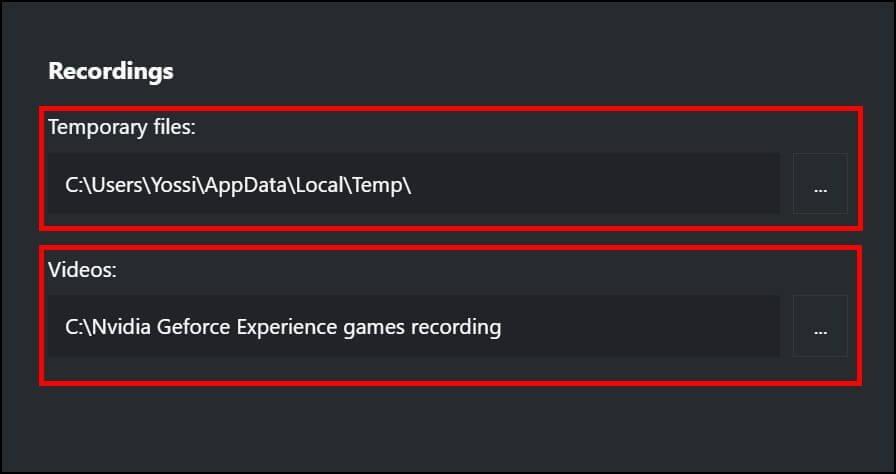This screenshot has height=474, width=896.
Task: Open the browse button for Videos folder
Action: 819,326
